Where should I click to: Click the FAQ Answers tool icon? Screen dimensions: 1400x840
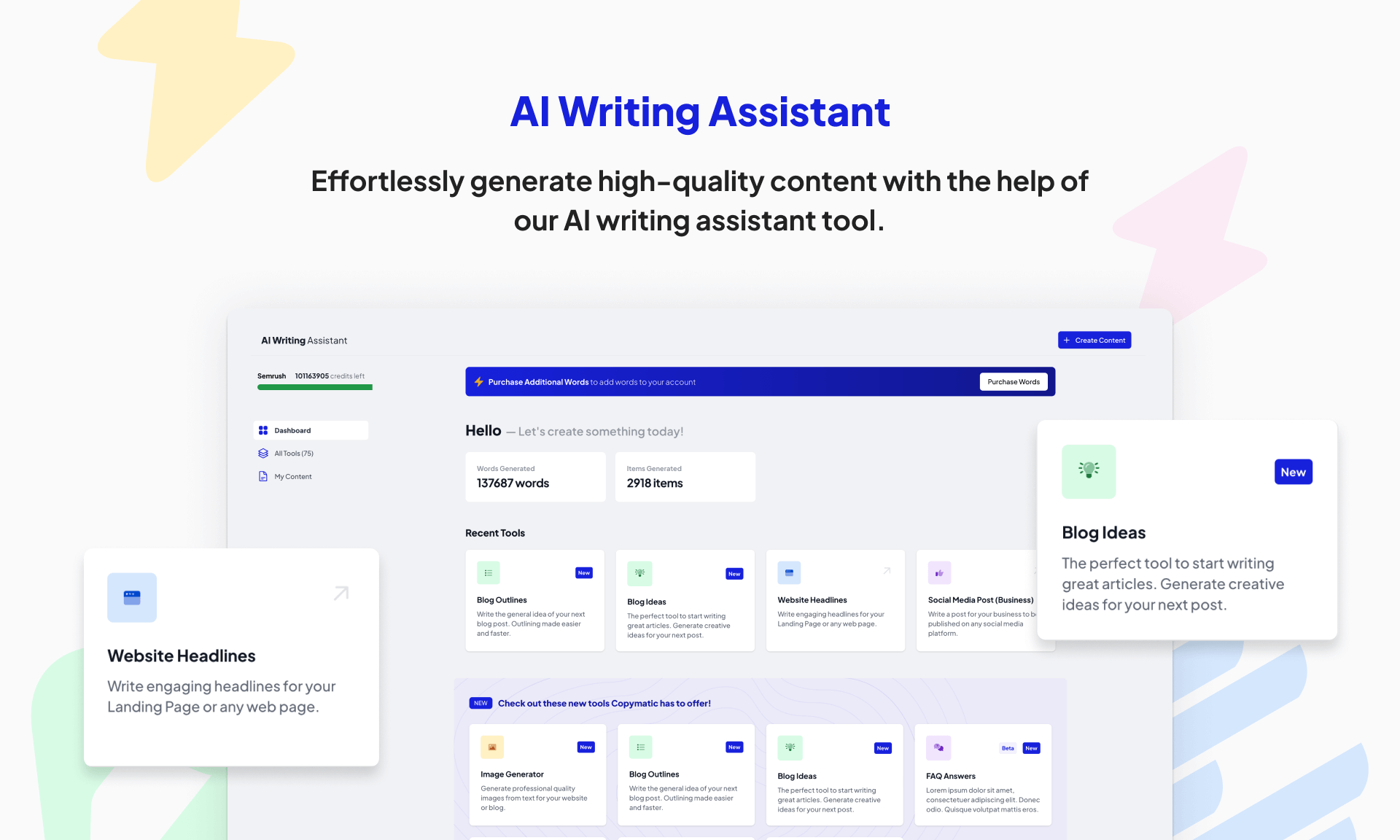click(x=938, y=748)
